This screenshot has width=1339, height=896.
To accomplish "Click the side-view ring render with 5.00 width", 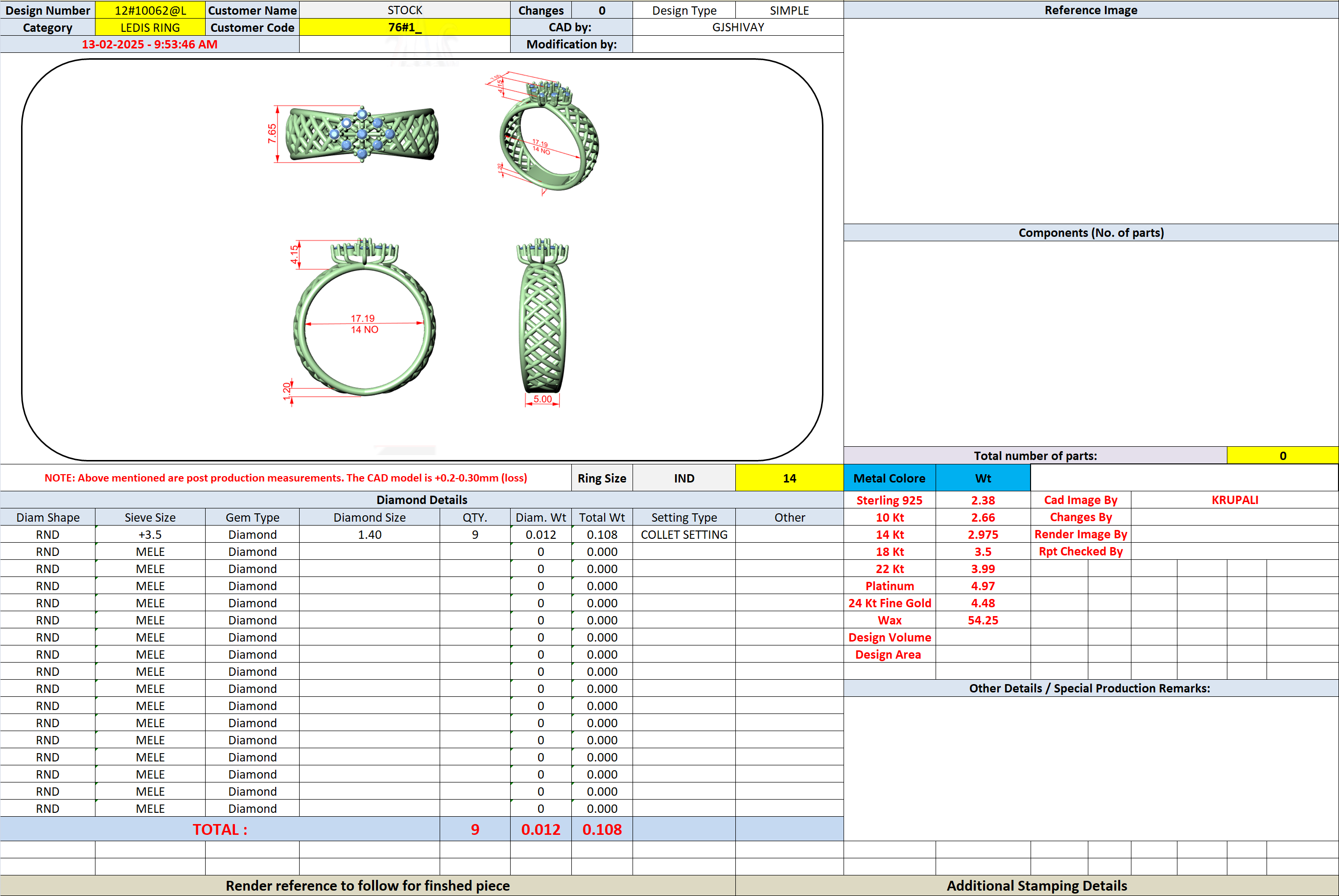I will 542,316.
